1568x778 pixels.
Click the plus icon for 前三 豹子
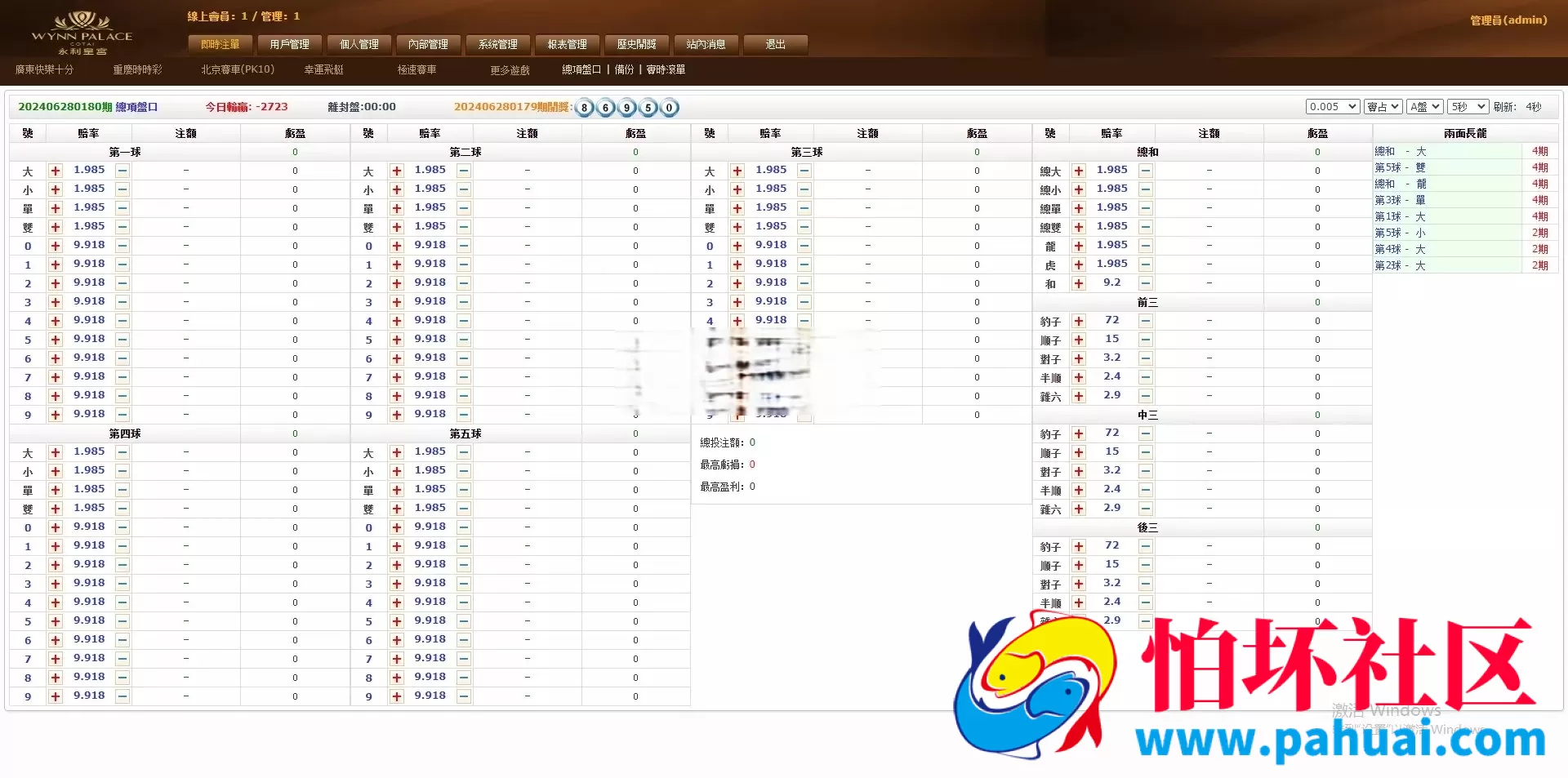pyautogui.click(x=1079, y=321)
